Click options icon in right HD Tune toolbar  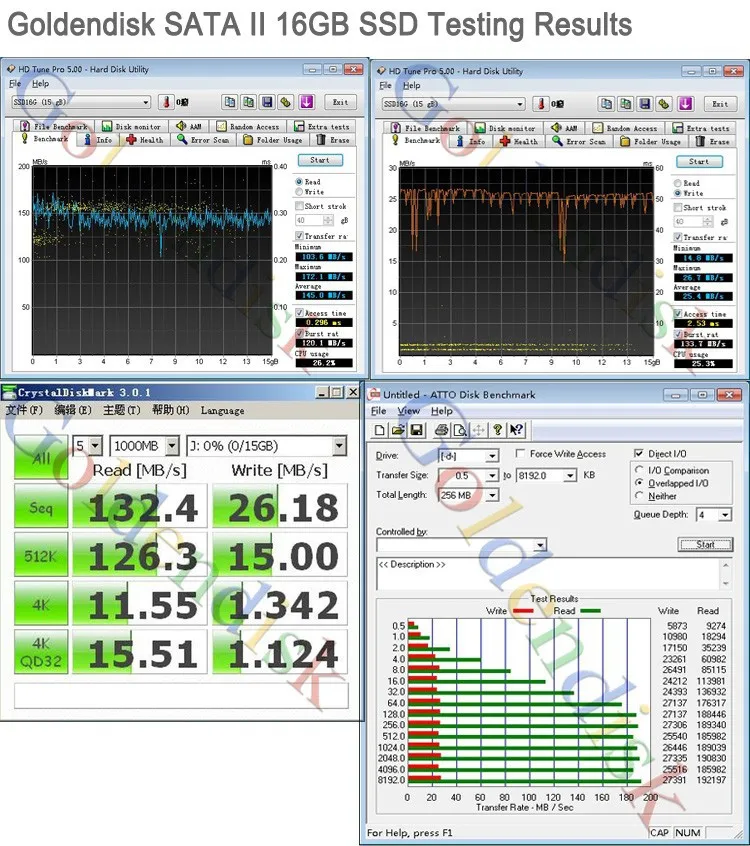[x=664, y=104]
